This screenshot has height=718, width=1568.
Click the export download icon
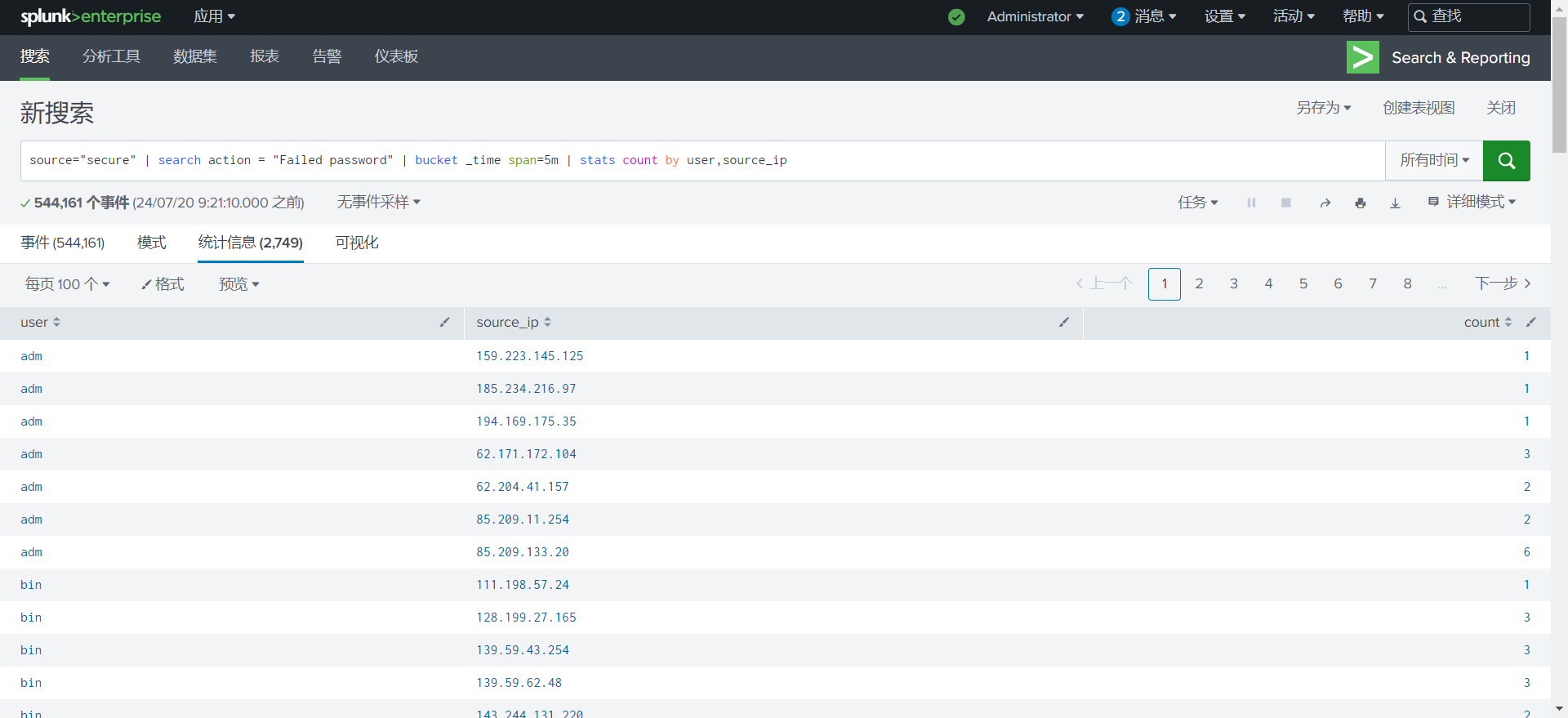click(1395, 203)
